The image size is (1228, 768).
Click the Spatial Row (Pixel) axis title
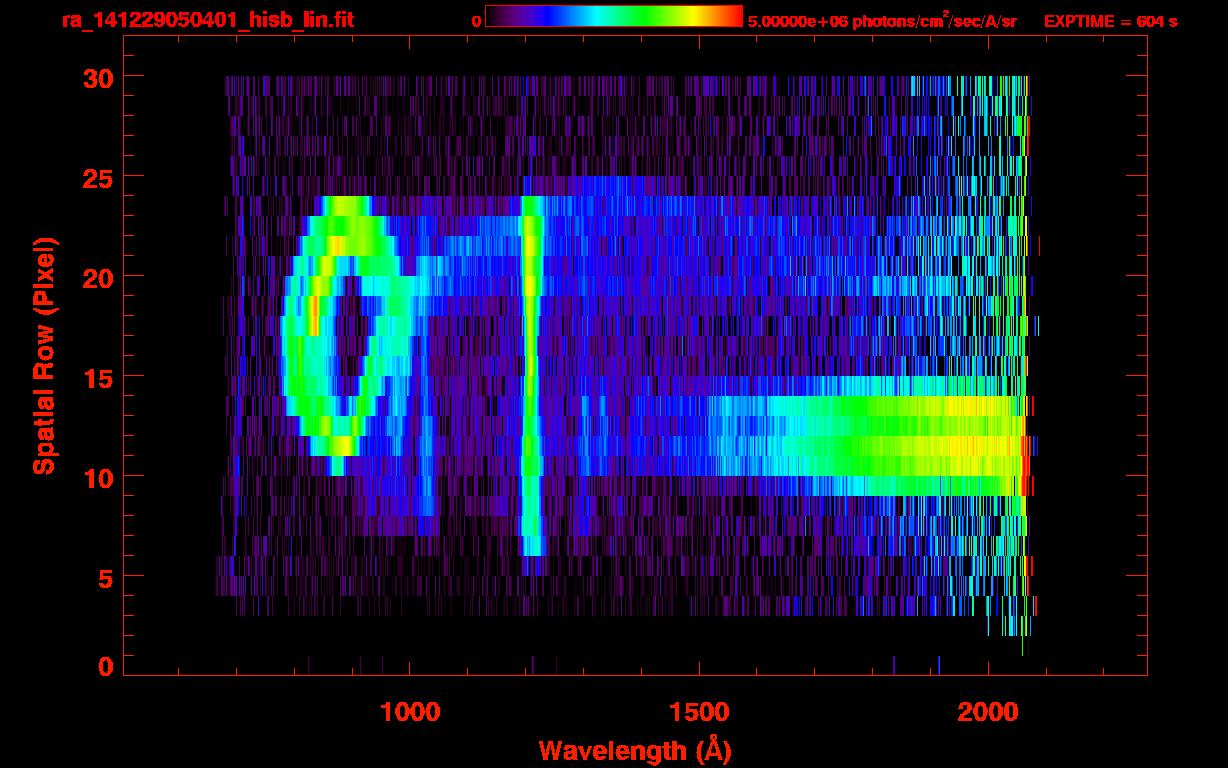click(44, 355)
